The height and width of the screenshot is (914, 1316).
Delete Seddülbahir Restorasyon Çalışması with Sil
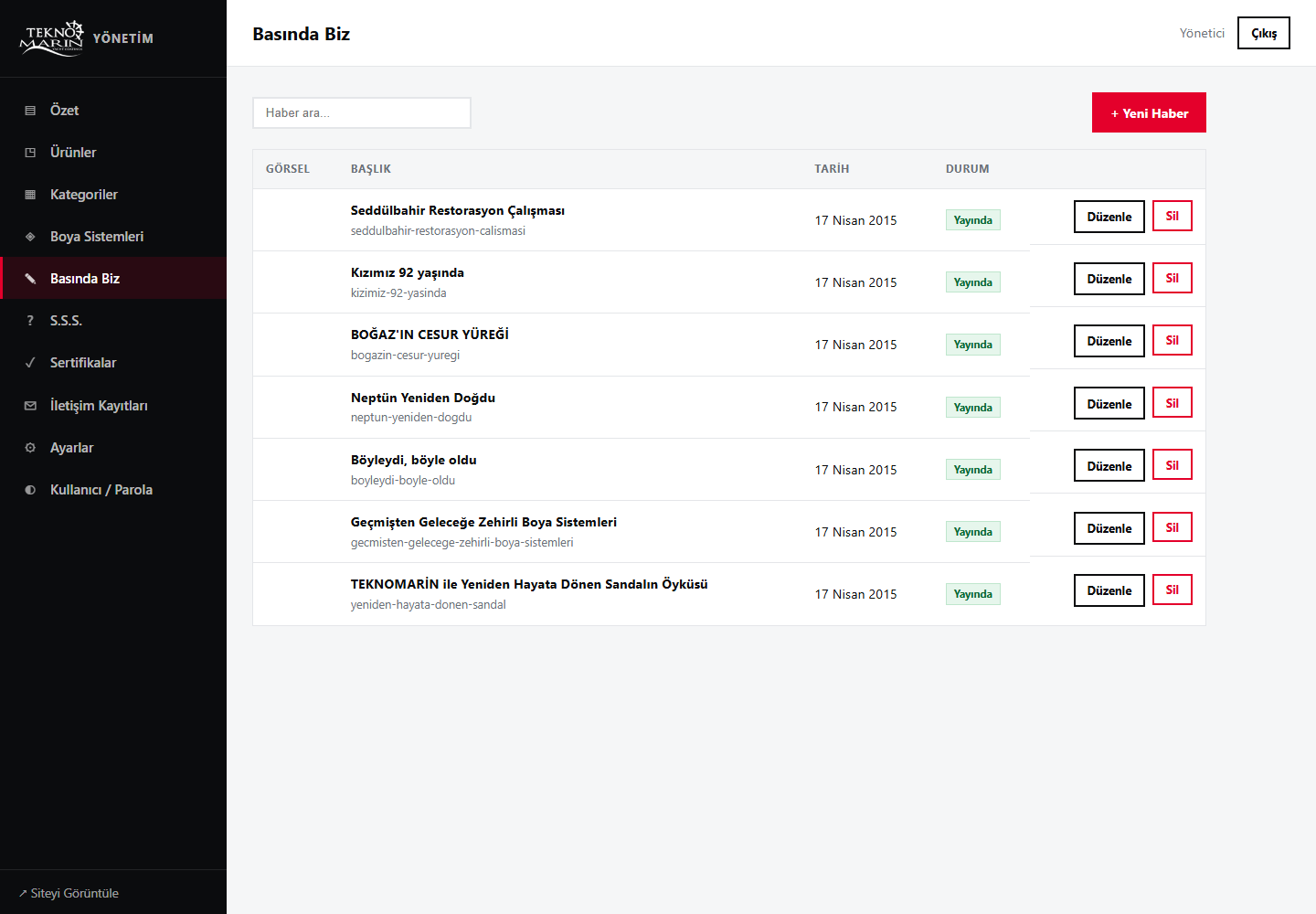click(x=1173, y=216)
